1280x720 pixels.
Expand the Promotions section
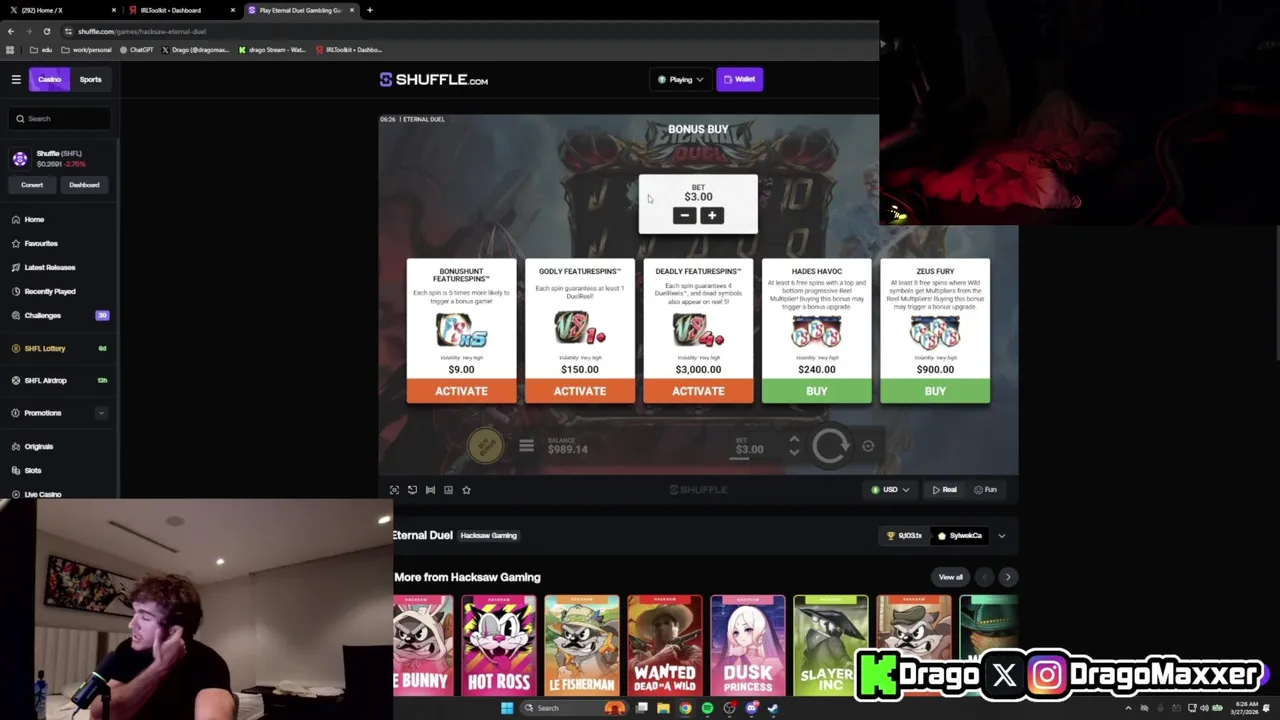pyautogui.click(x=100, y=413)
